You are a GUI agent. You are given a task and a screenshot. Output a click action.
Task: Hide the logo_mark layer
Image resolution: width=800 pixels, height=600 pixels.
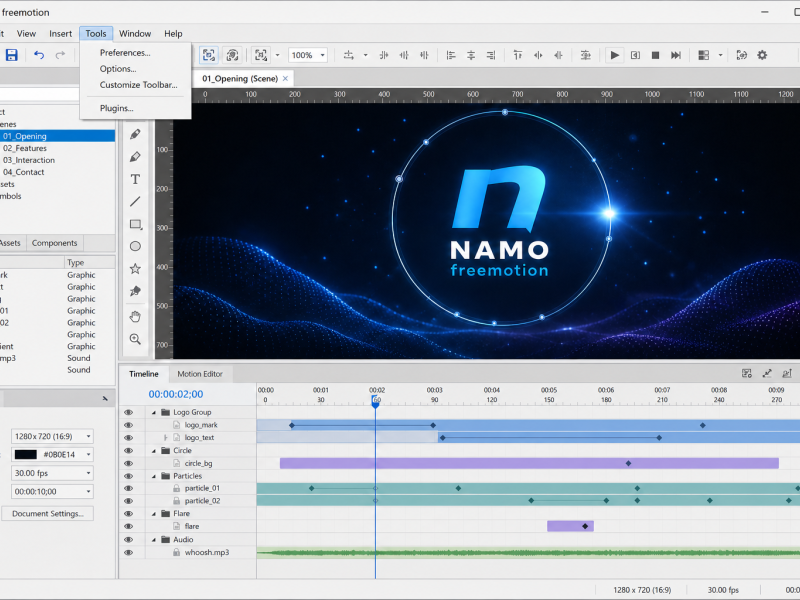coord(129,425)
